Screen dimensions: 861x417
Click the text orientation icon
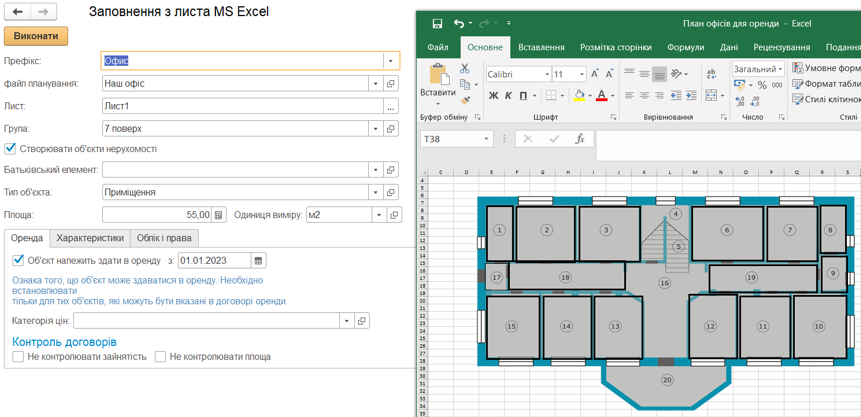pos(676,73)
